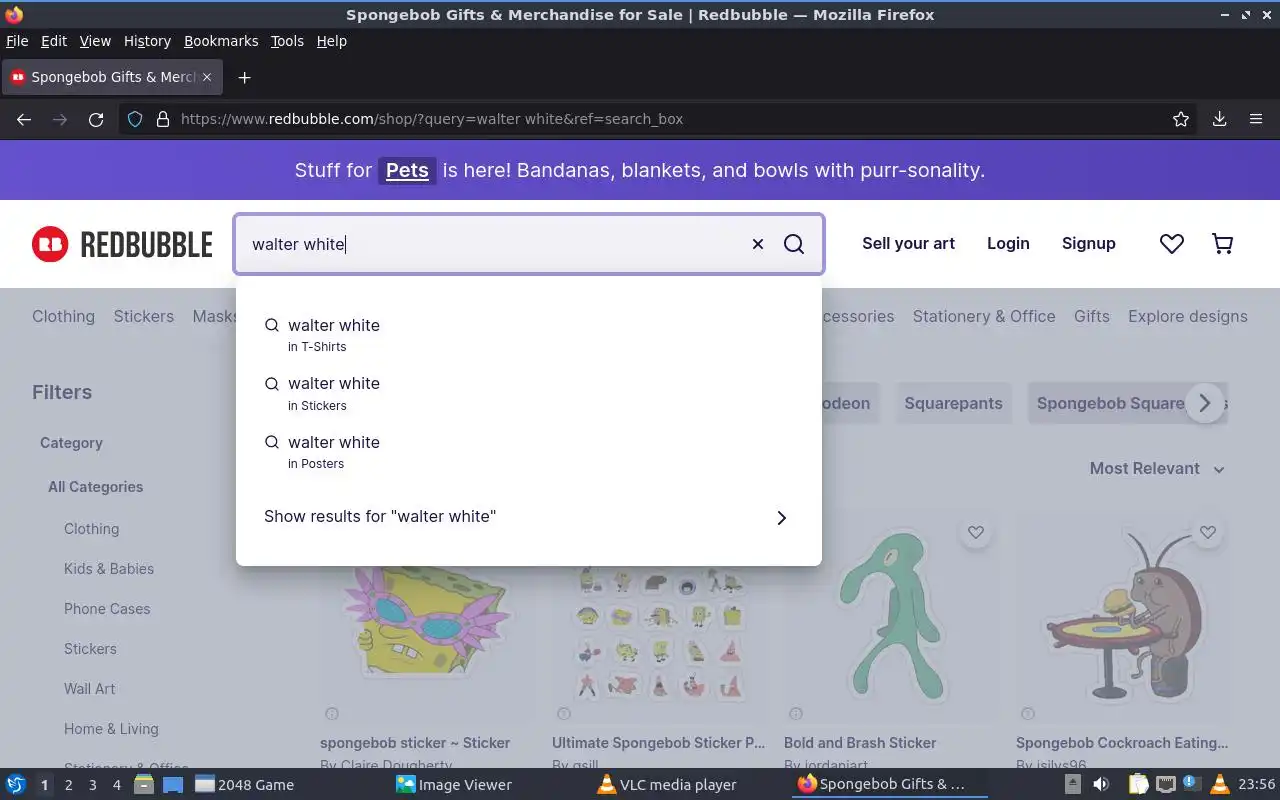
Task: Select the Squarepants tag chip
Action: tap(953, 403)
